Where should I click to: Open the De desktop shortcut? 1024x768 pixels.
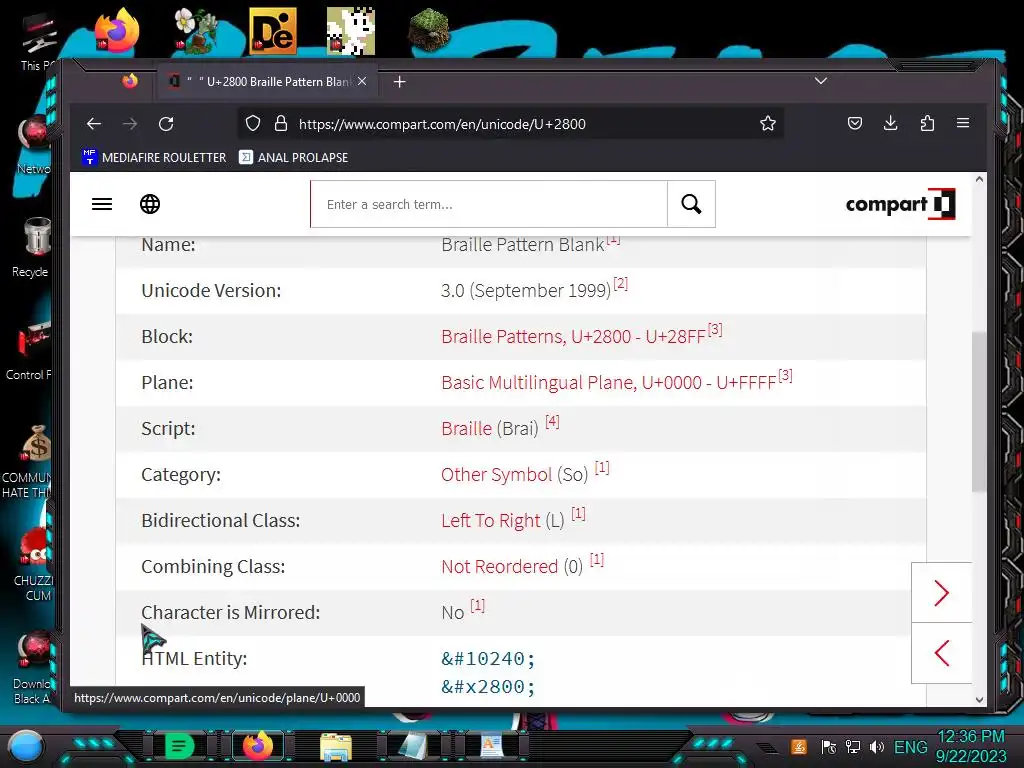(273, 31)
